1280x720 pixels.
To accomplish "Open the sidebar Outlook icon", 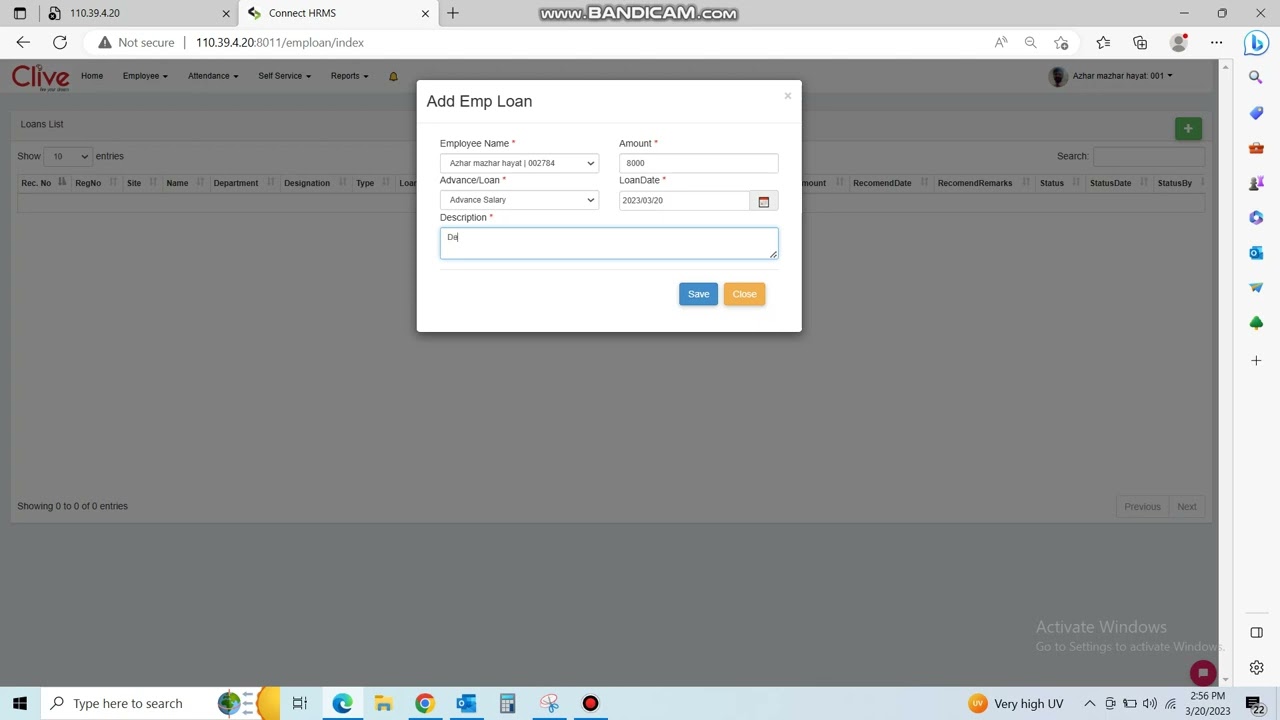I will point(1256,253).
